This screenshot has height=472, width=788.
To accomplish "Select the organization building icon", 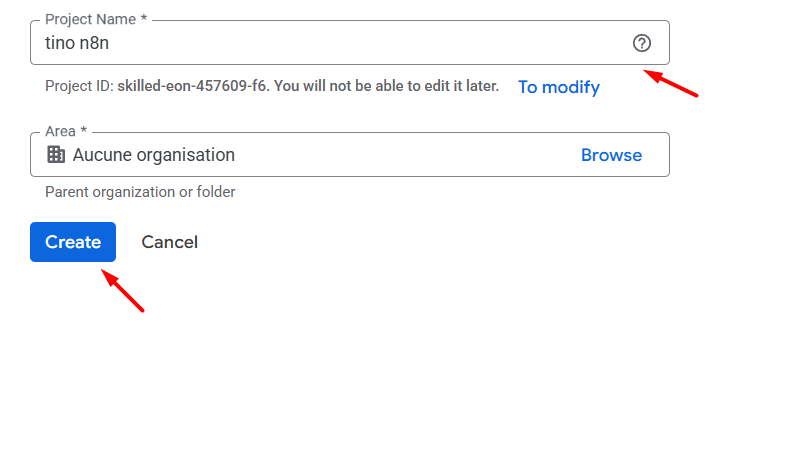I will [x=56, y=154].
